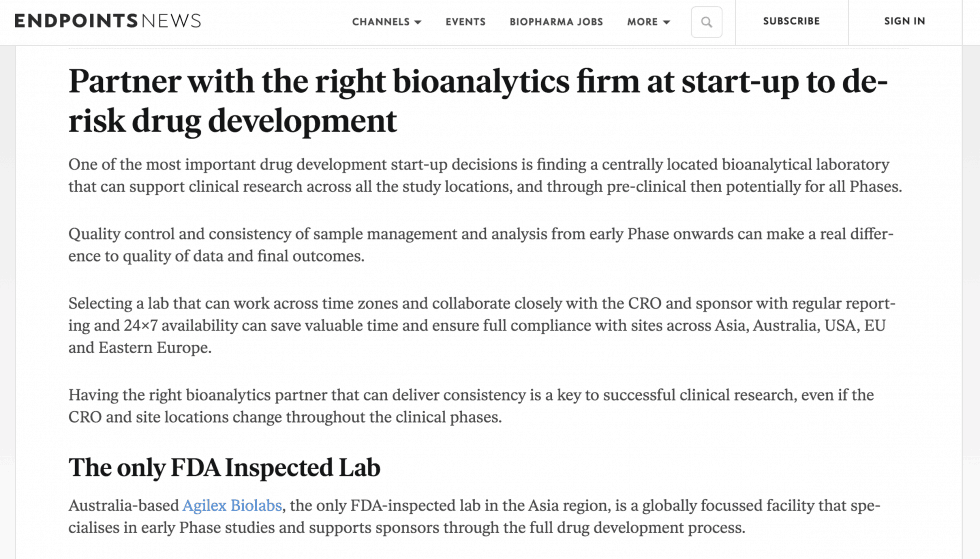Follow the Agilex Biolabs link
The image size is (980, 559).
tap(232, 505)
